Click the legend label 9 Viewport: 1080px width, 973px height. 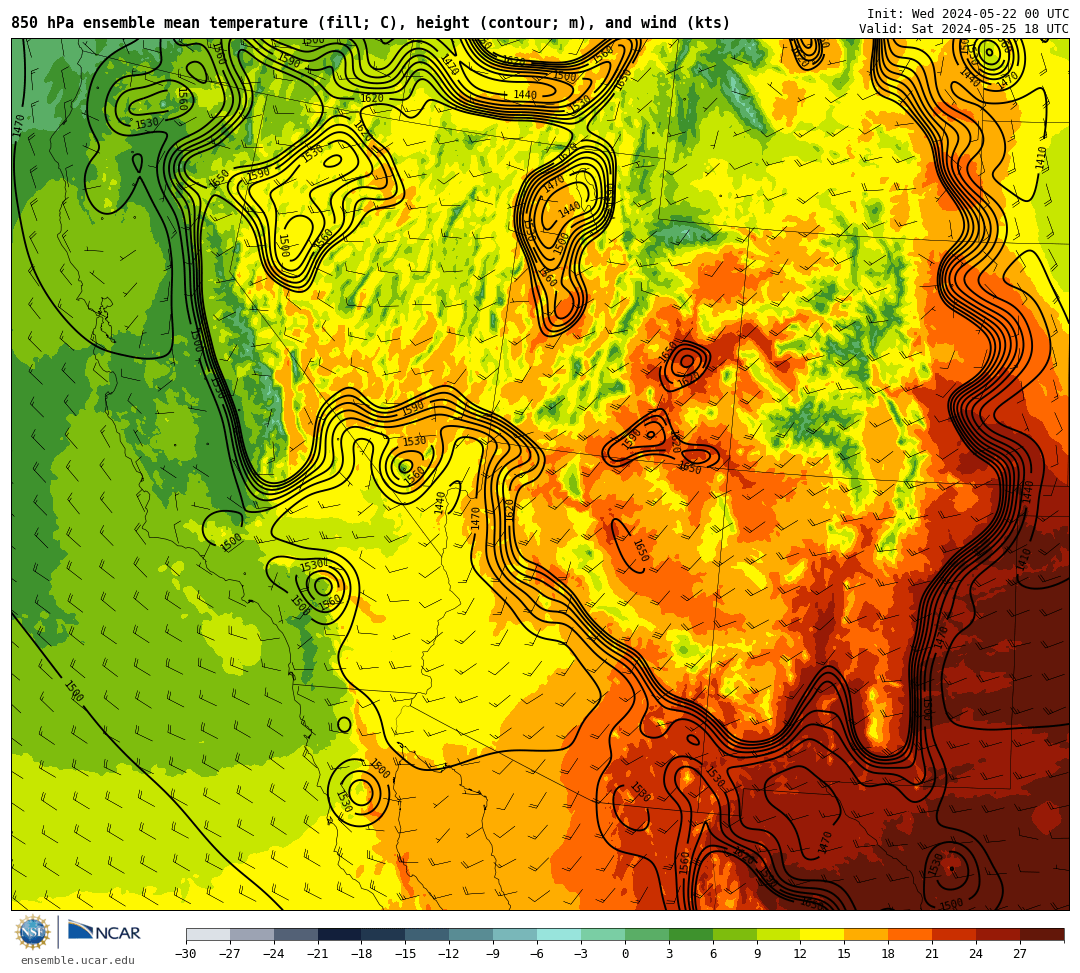pos(757,954)
